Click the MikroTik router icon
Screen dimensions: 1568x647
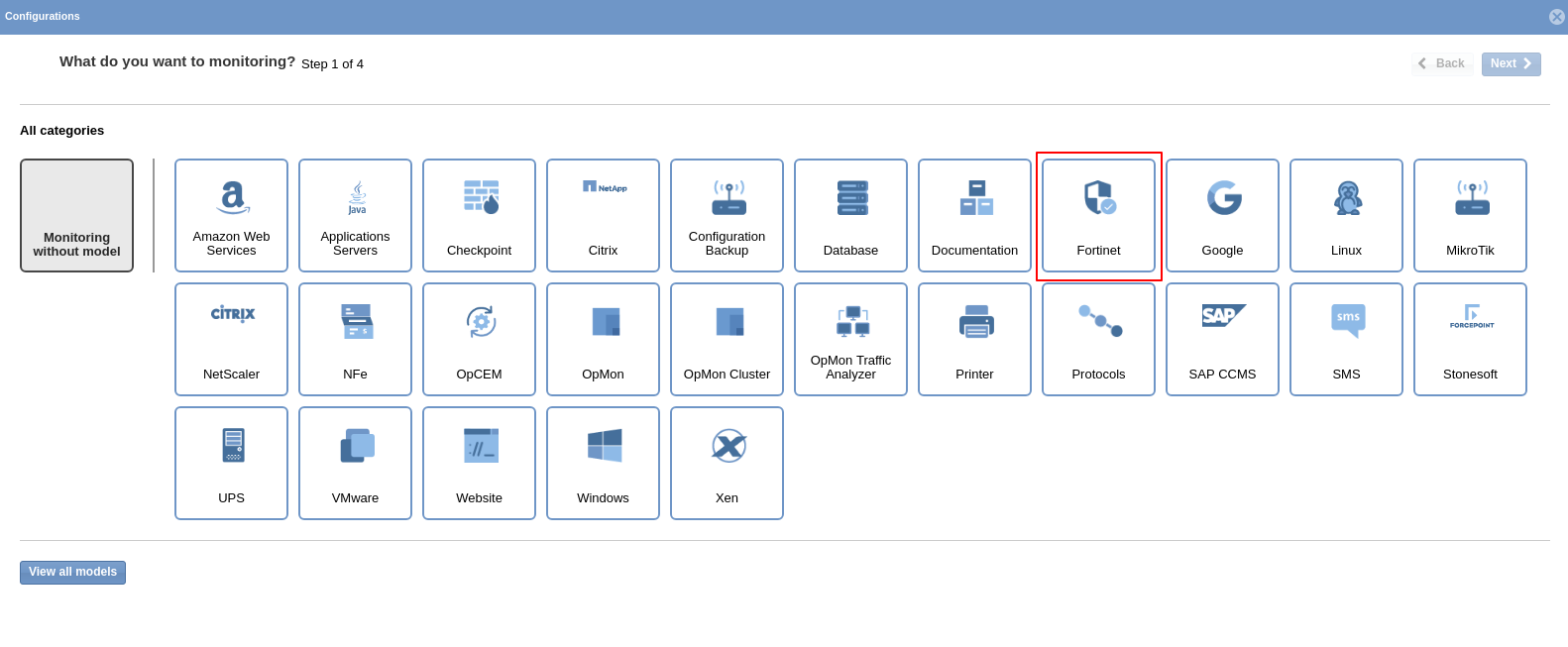1472,198
